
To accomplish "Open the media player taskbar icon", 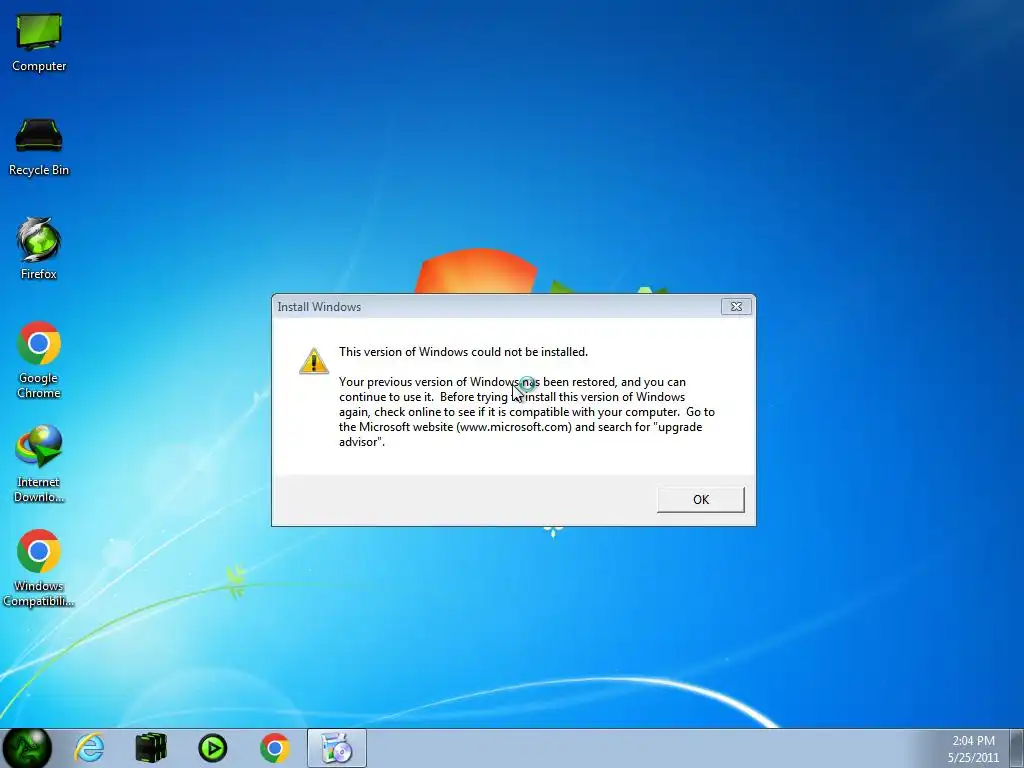I will pos(212,748).
